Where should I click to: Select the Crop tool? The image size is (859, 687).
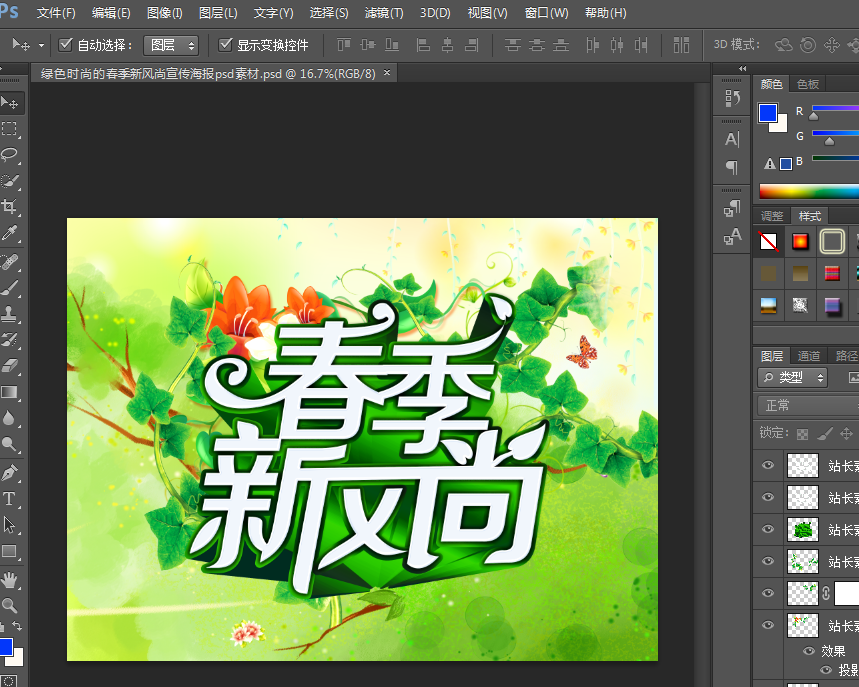click(x=10, y=207)
